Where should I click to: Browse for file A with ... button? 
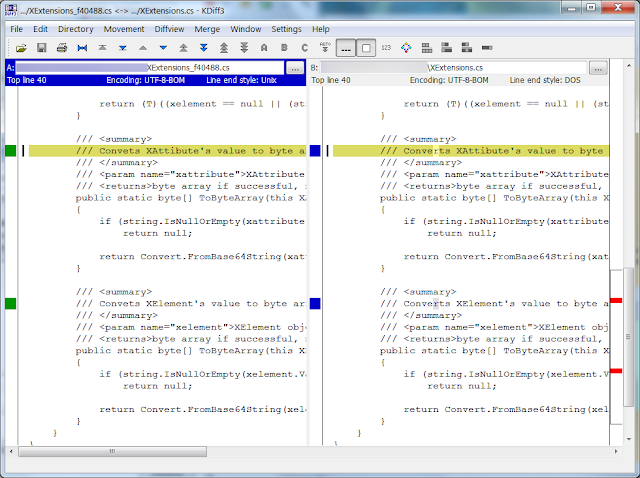point(295,68)
